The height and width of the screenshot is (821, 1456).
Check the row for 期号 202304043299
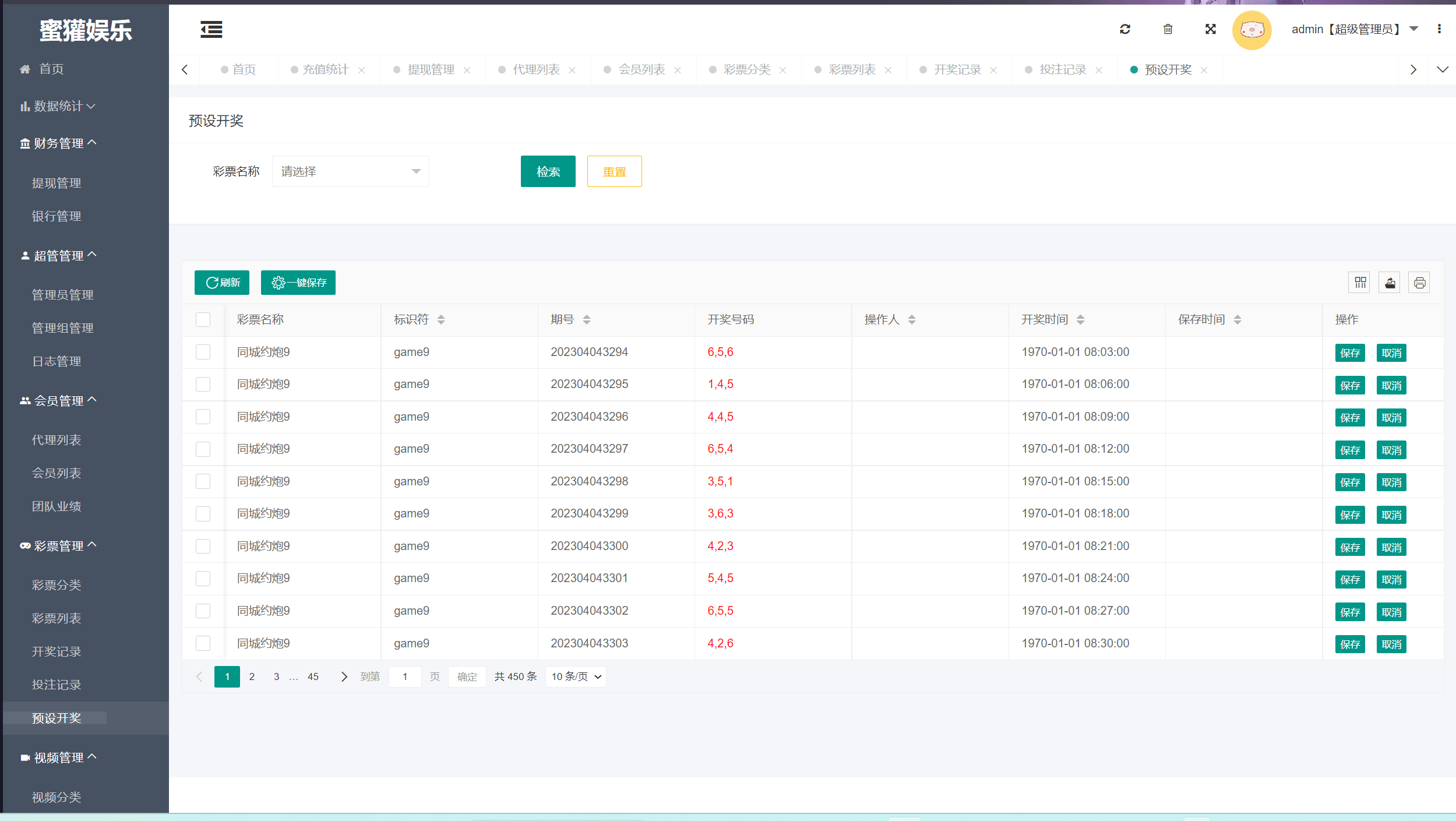(x=203, y=513)
